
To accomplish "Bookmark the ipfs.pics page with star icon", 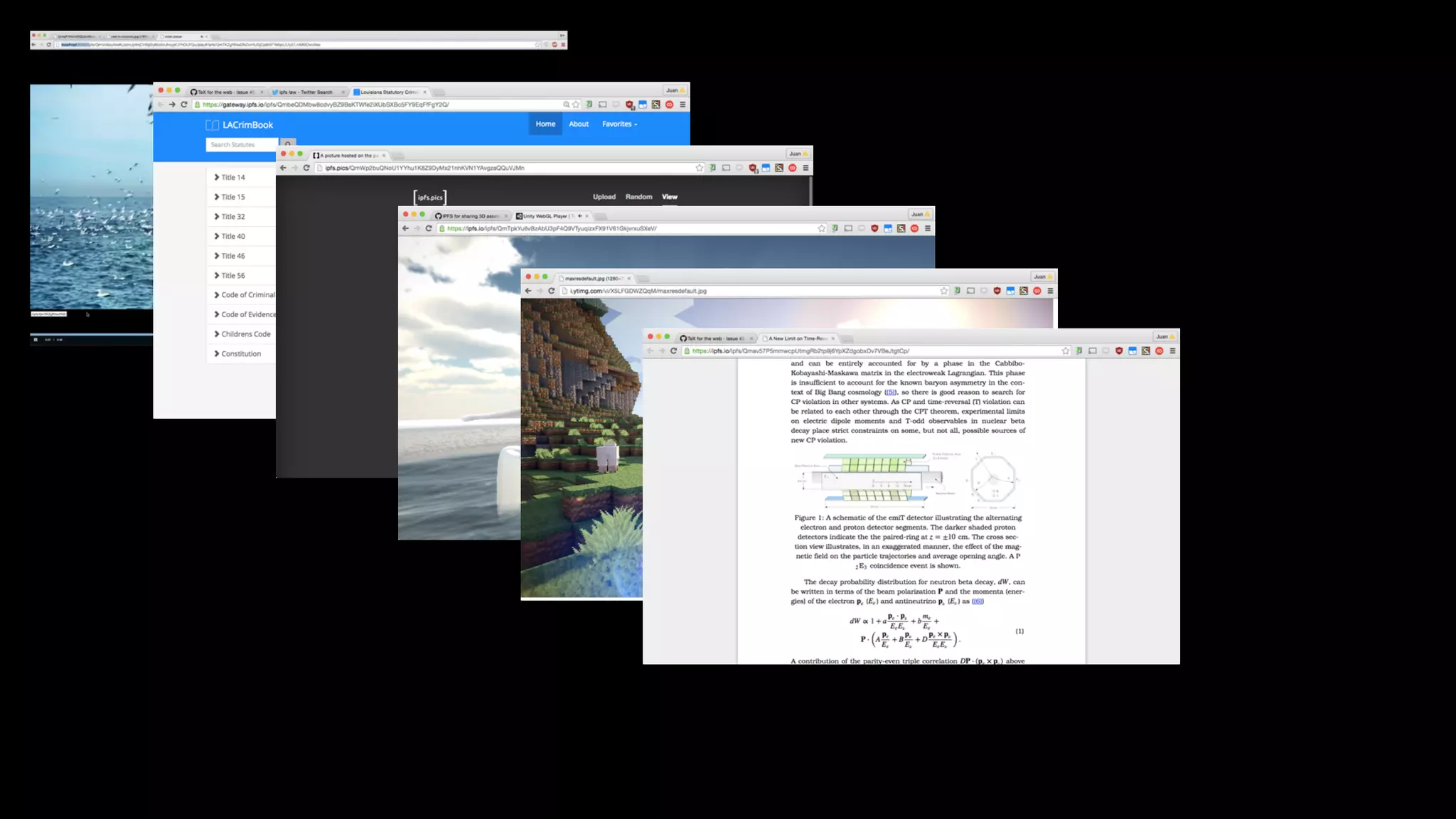I will point(700,168).
